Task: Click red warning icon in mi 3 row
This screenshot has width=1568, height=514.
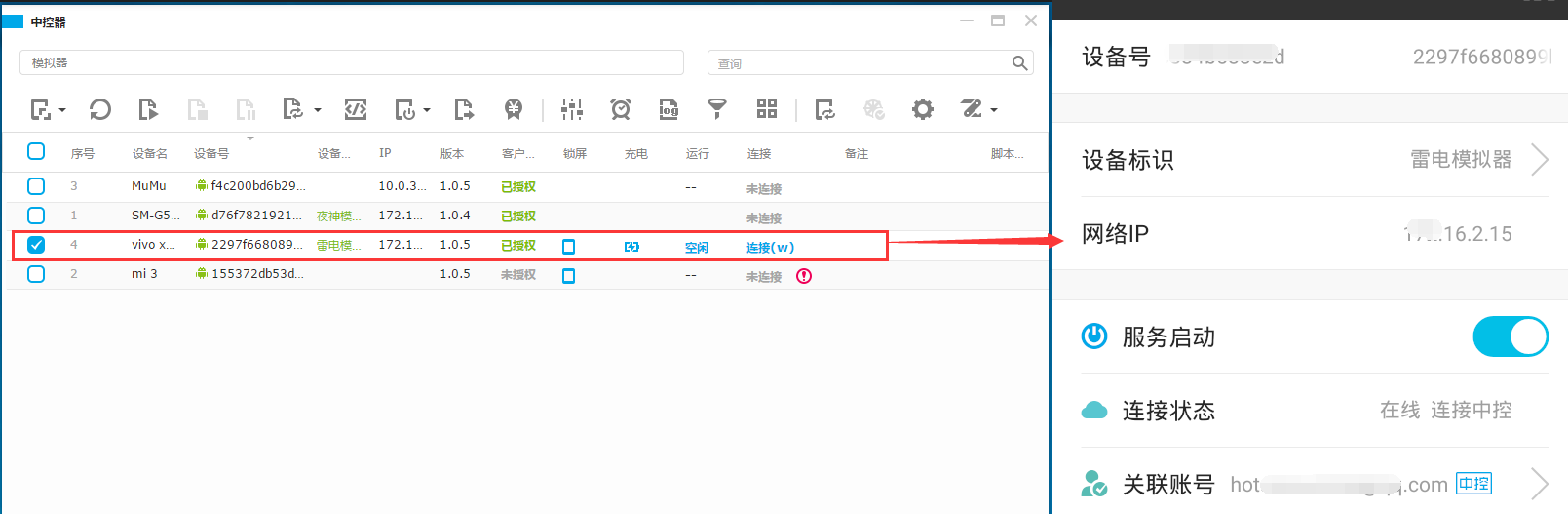Action: click(804, 276)
